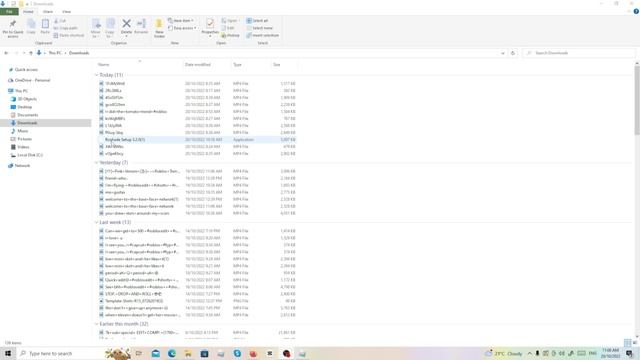Click History in the Open group

[x=231, y=36]
